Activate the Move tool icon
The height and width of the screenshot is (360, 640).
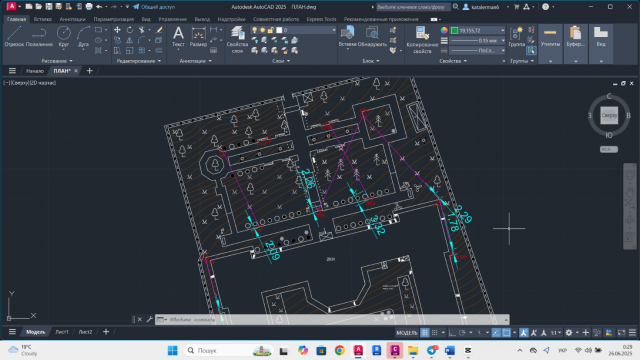click(x=117, y=30)
